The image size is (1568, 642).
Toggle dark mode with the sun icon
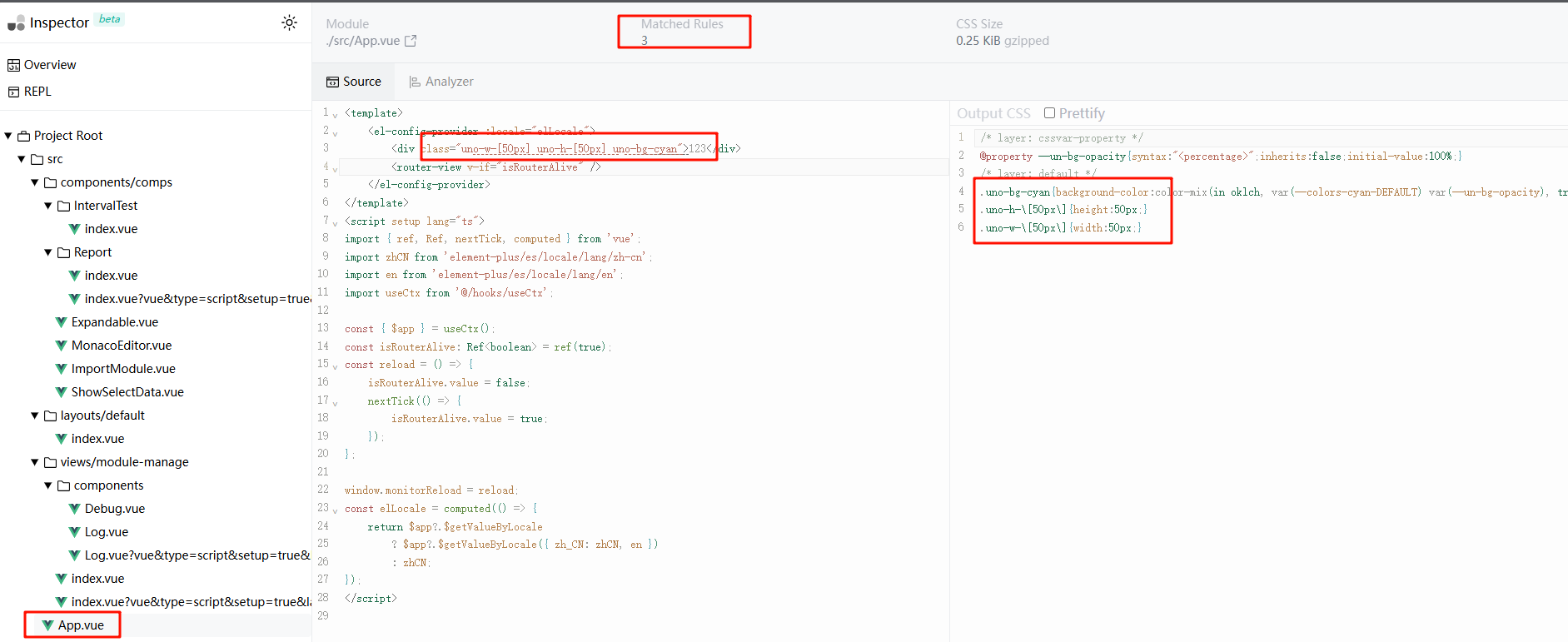coord(289,22)
